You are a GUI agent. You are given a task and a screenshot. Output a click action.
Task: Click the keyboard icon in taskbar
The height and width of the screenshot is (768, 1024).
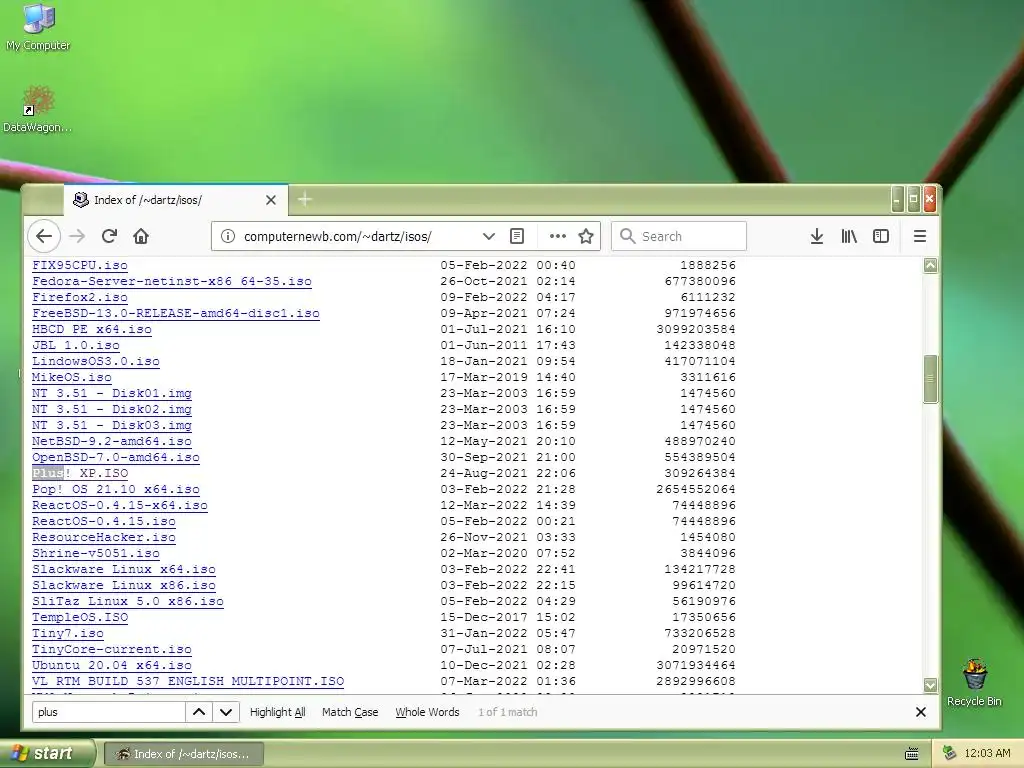pos(912,754)
